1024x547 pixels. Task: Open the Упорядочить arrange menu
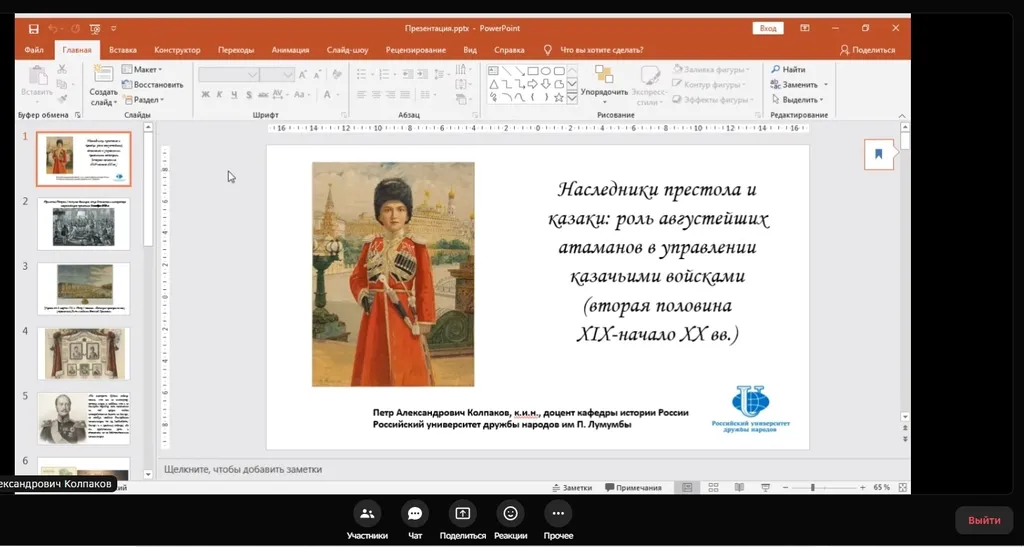pyautogui.click(x=604, y=84)
